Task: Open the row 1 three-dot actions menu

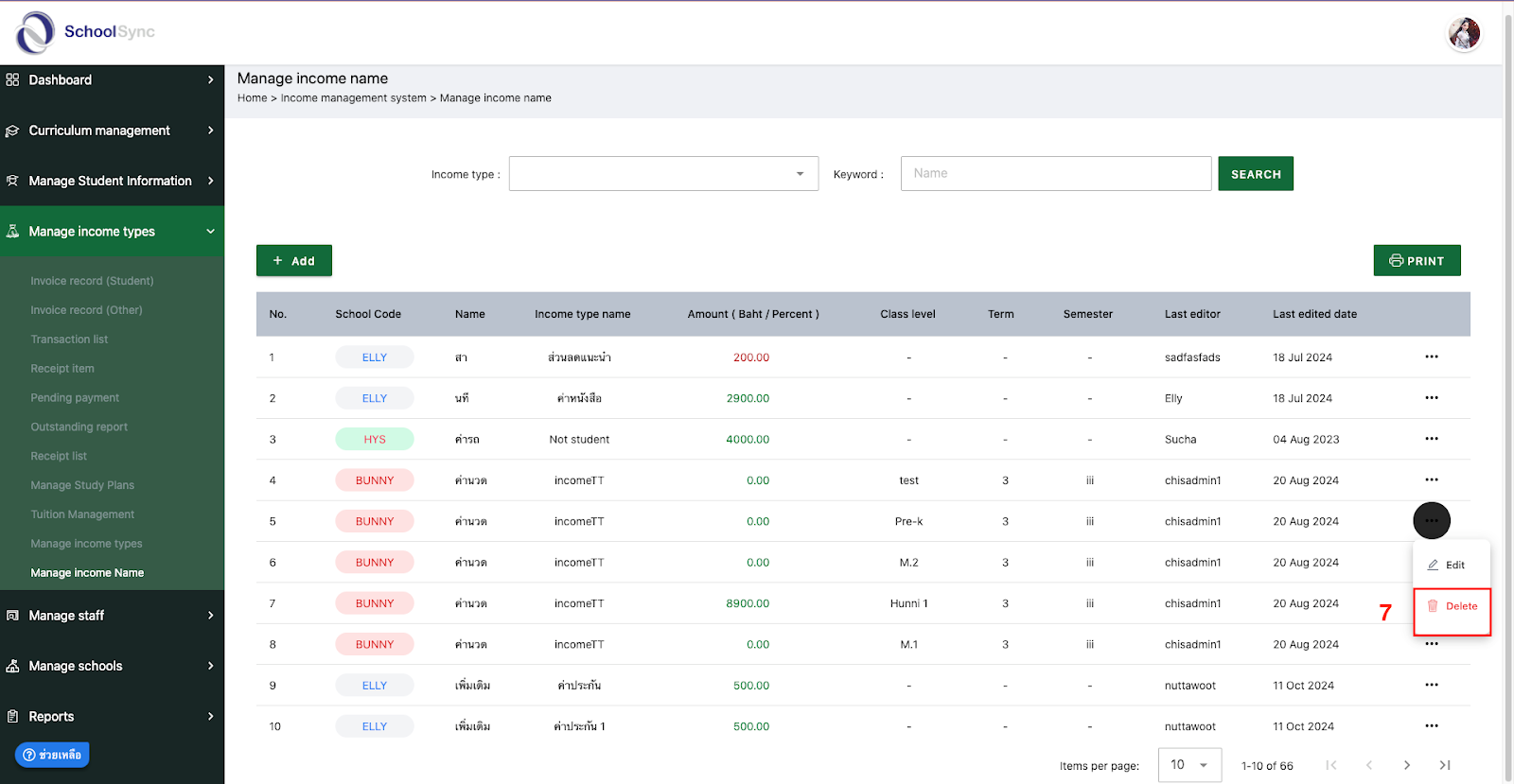Action: click(1432, 357)
